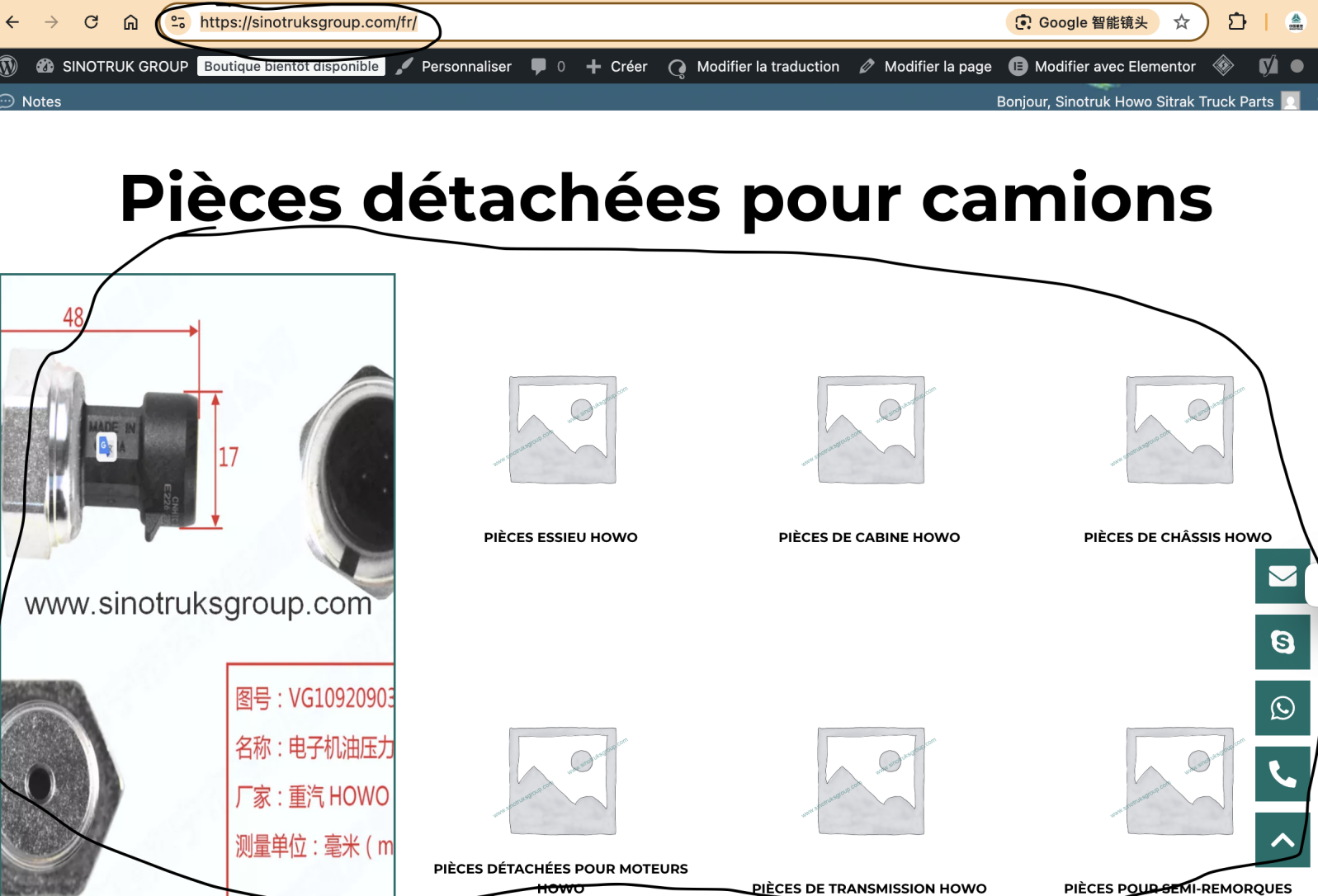Click Modifier la page

[925, 66]
